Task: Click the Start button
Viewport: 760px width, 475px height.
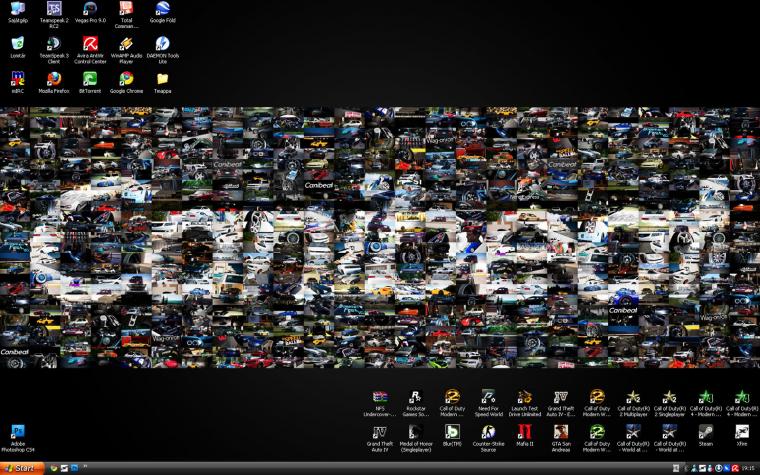Action: [22, 468]
